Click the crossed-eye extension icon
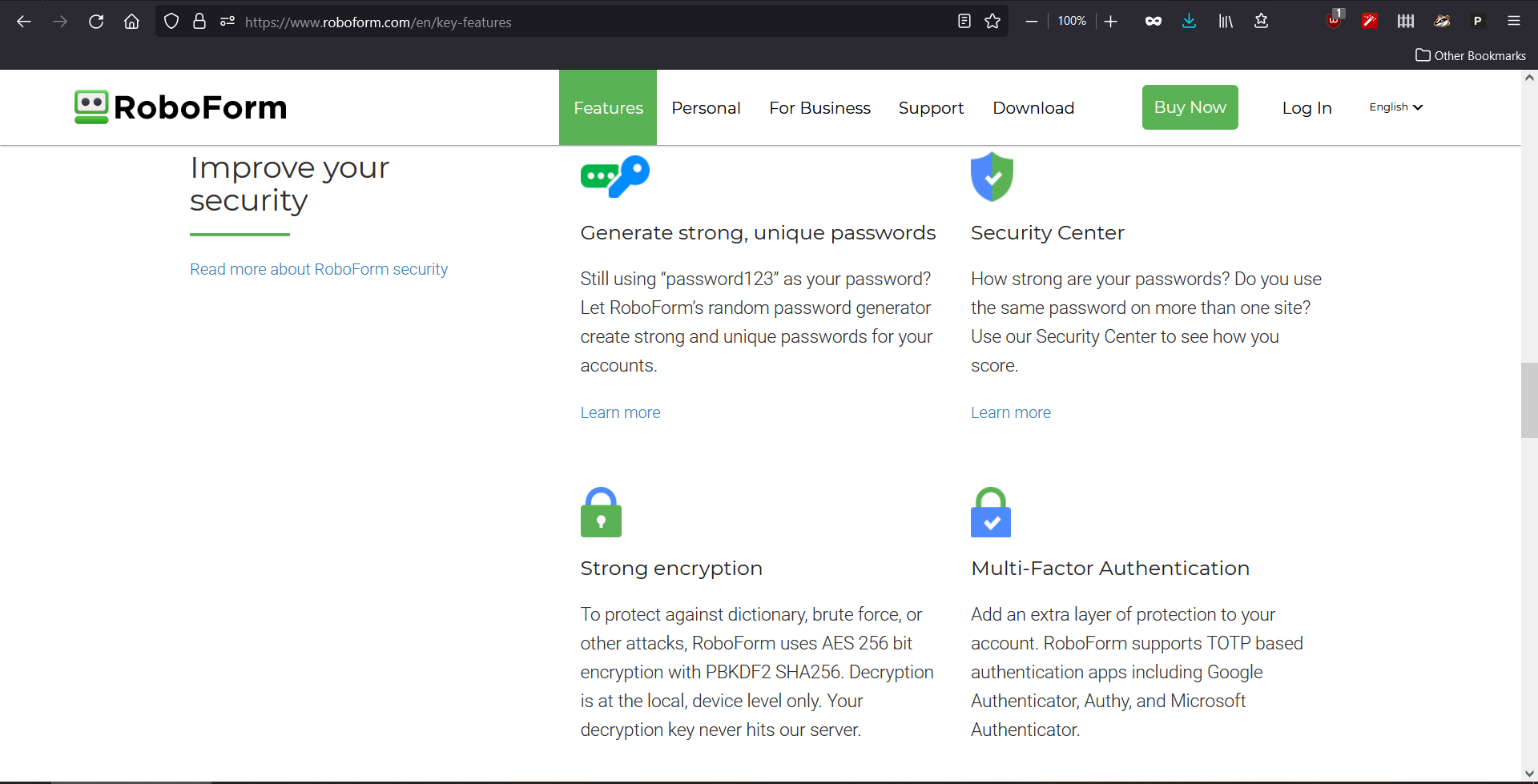 pyautogui.click(x=1442, y=22)
